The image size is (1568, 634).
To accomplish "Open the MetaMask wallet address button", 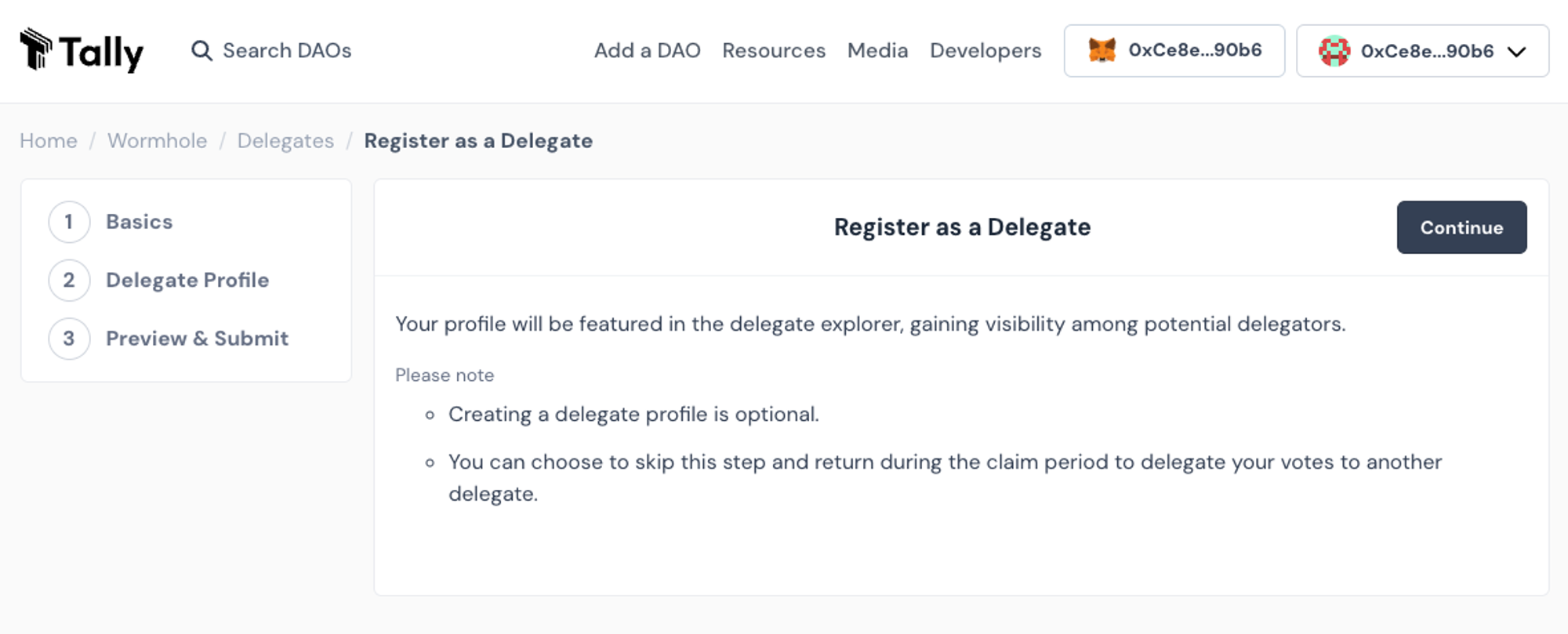I will 1174,51.
